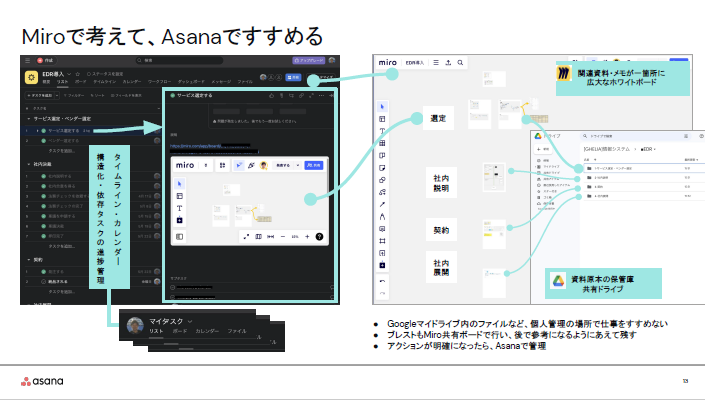Toggle completion check on row 1 of 社内決裁
Image resolution: width=705 pixels, height=400 pixels.
44,176
